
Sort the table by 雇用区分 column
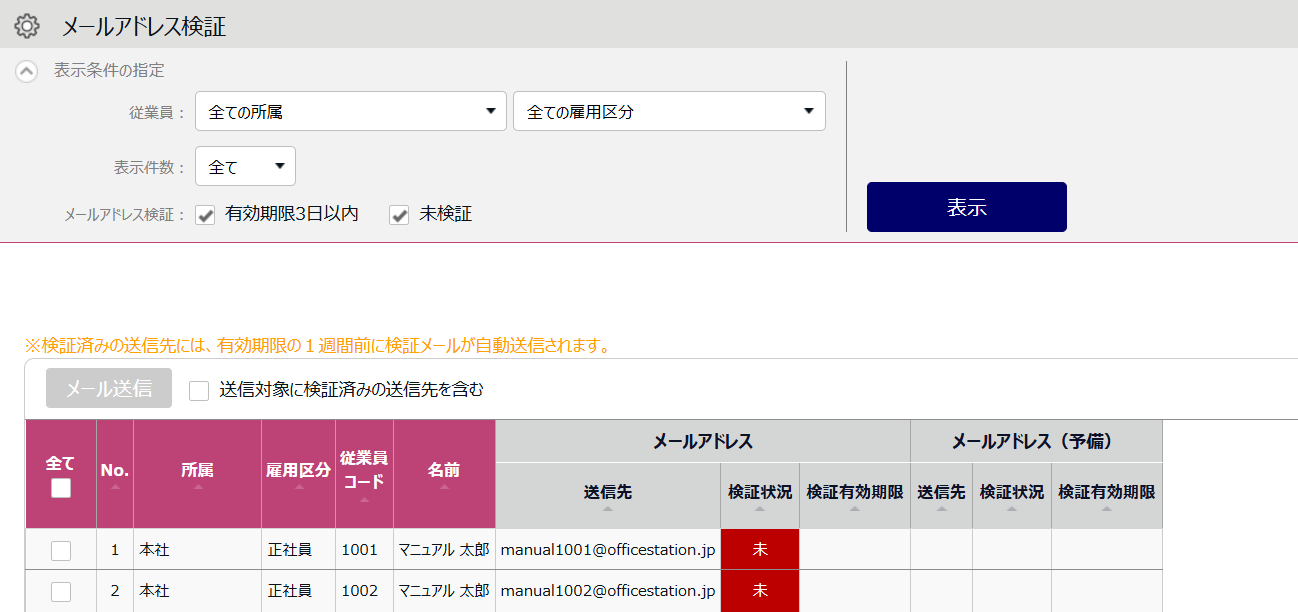[x=298, y=474]
